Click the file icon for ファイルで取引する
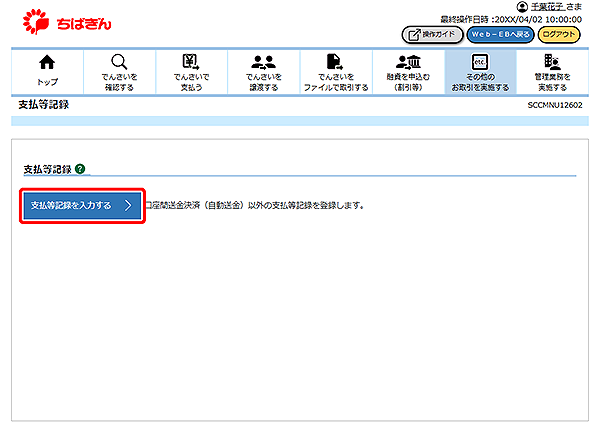 pyautogui.click(x=335, y=62)
